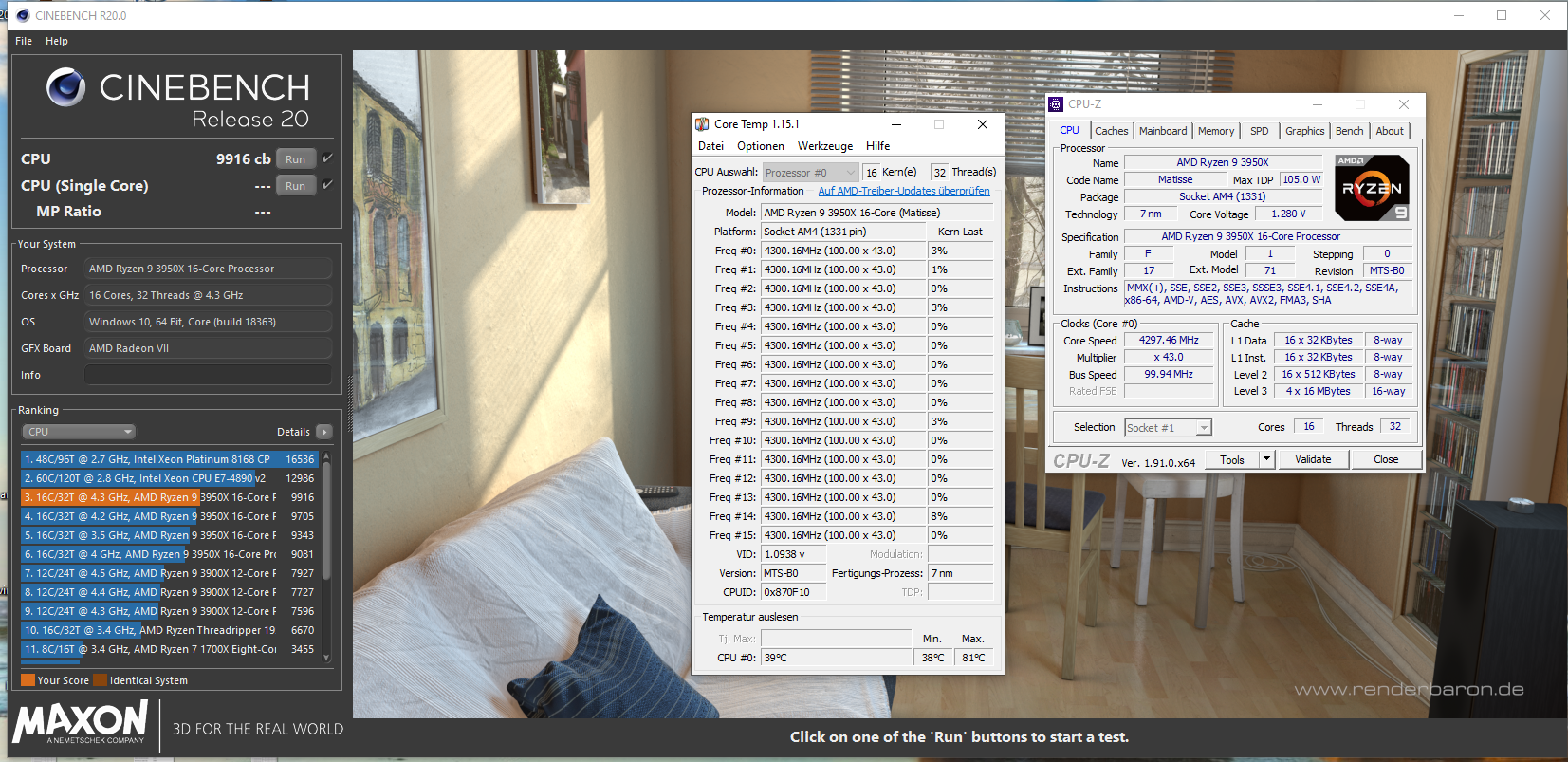This screenshot has width=1568, height=762.
Task: Open the Datei menu in Core Temp
Action: coord(710,146)
